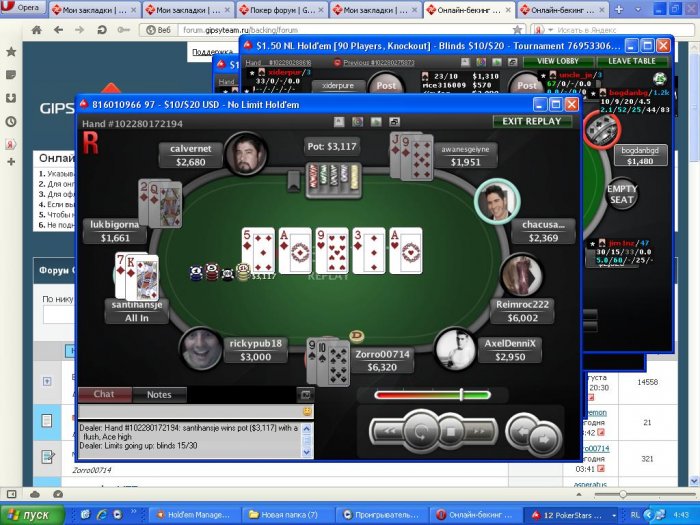
Task: Click Windows пуск Start button
Action: coord(32,515)
